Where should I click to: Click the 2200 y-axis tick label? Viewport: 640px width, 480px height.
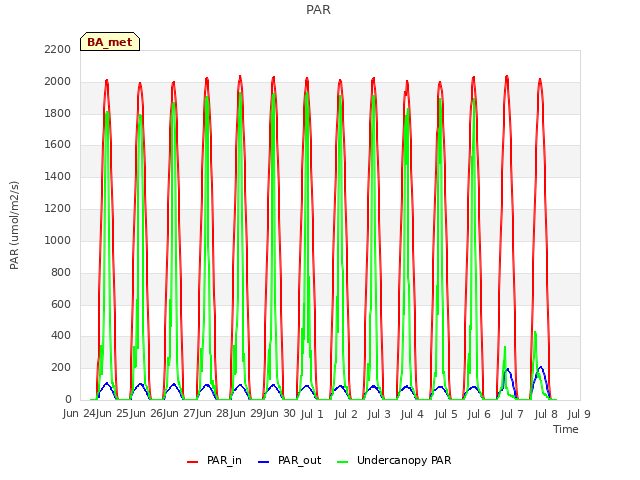(58, 49)
